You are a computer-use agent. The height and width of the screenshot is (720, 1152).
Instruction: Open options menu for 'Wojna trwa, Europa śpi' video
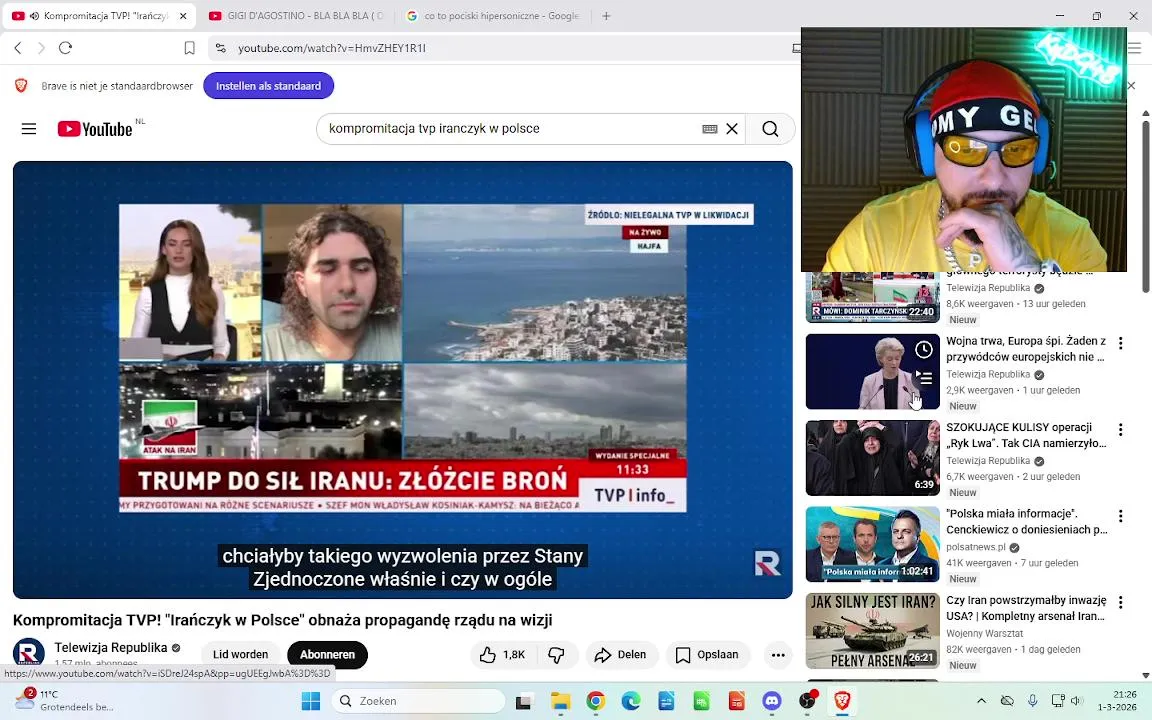[1120, 343]
